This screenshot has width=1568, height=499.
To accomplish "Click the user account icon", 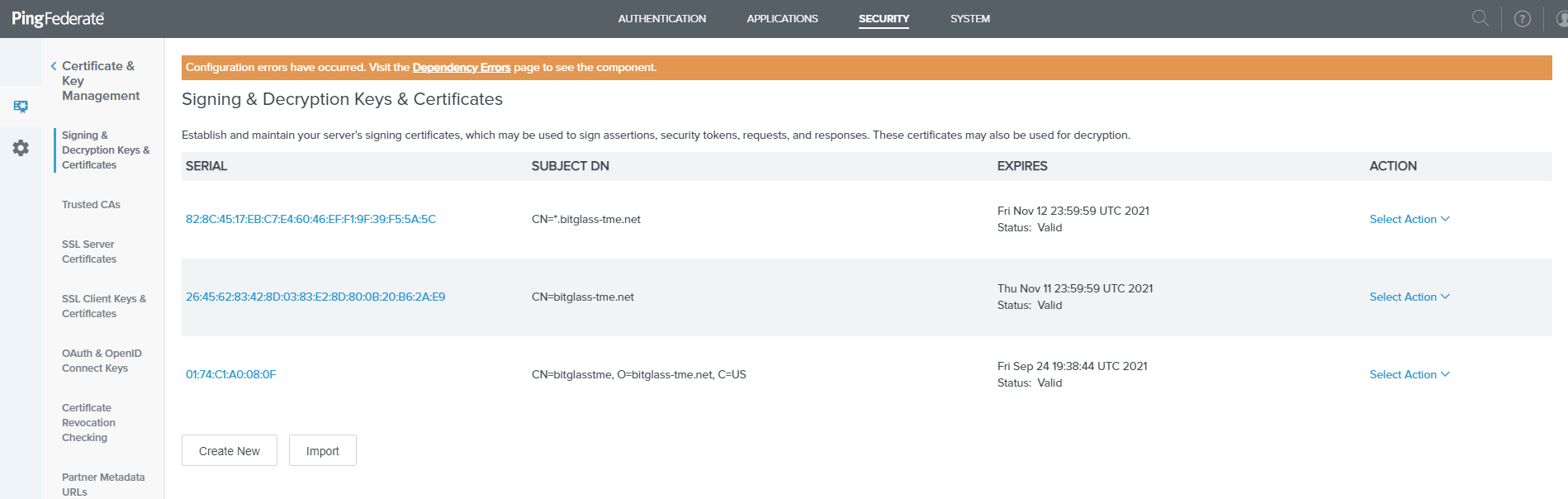I will coord(1560,19).
